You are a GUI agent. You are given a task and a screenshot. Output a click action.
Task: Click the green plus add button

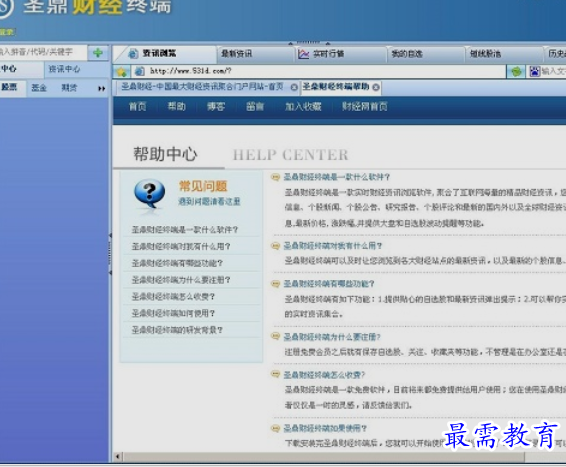point(98,53)
